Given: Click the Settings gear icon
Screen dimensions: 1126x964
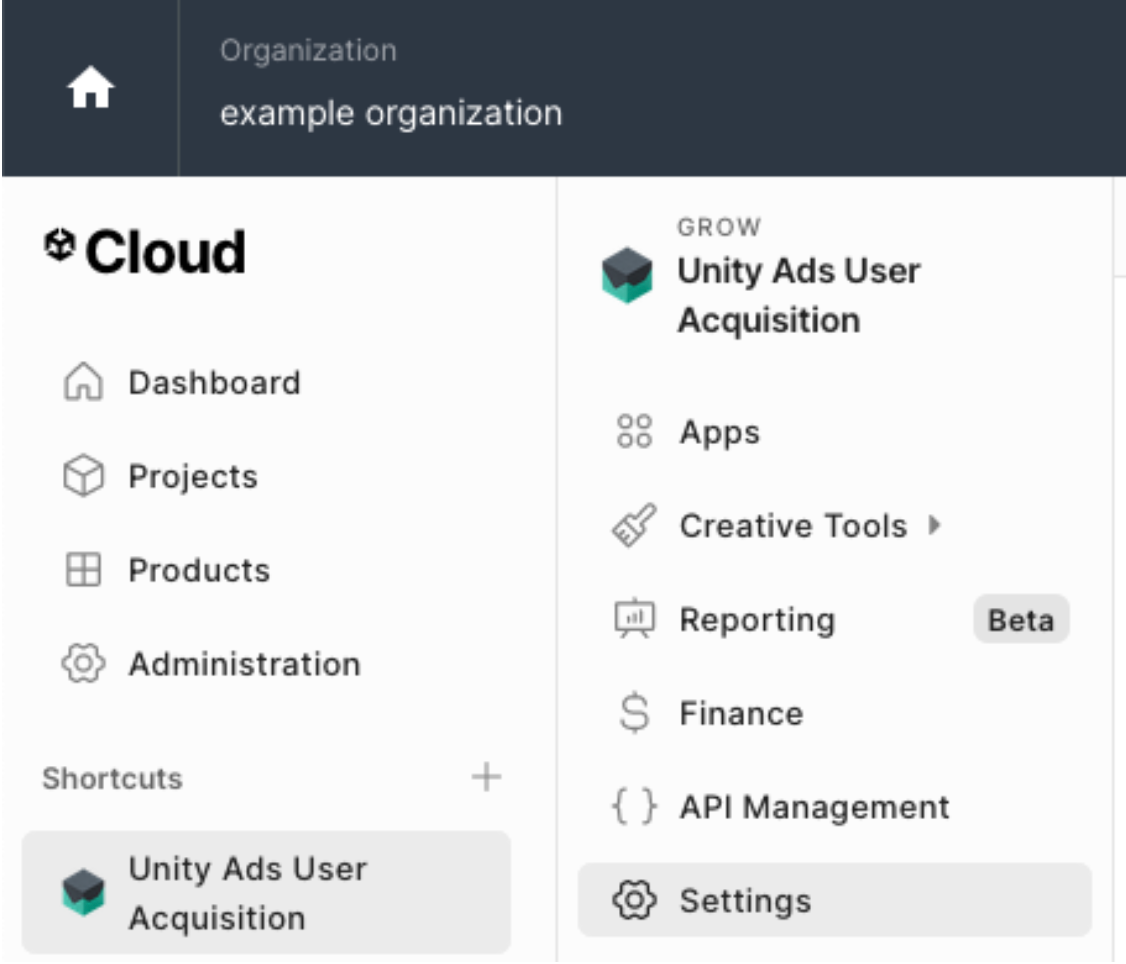Looking at the screenshot, I should coord(634,900).
